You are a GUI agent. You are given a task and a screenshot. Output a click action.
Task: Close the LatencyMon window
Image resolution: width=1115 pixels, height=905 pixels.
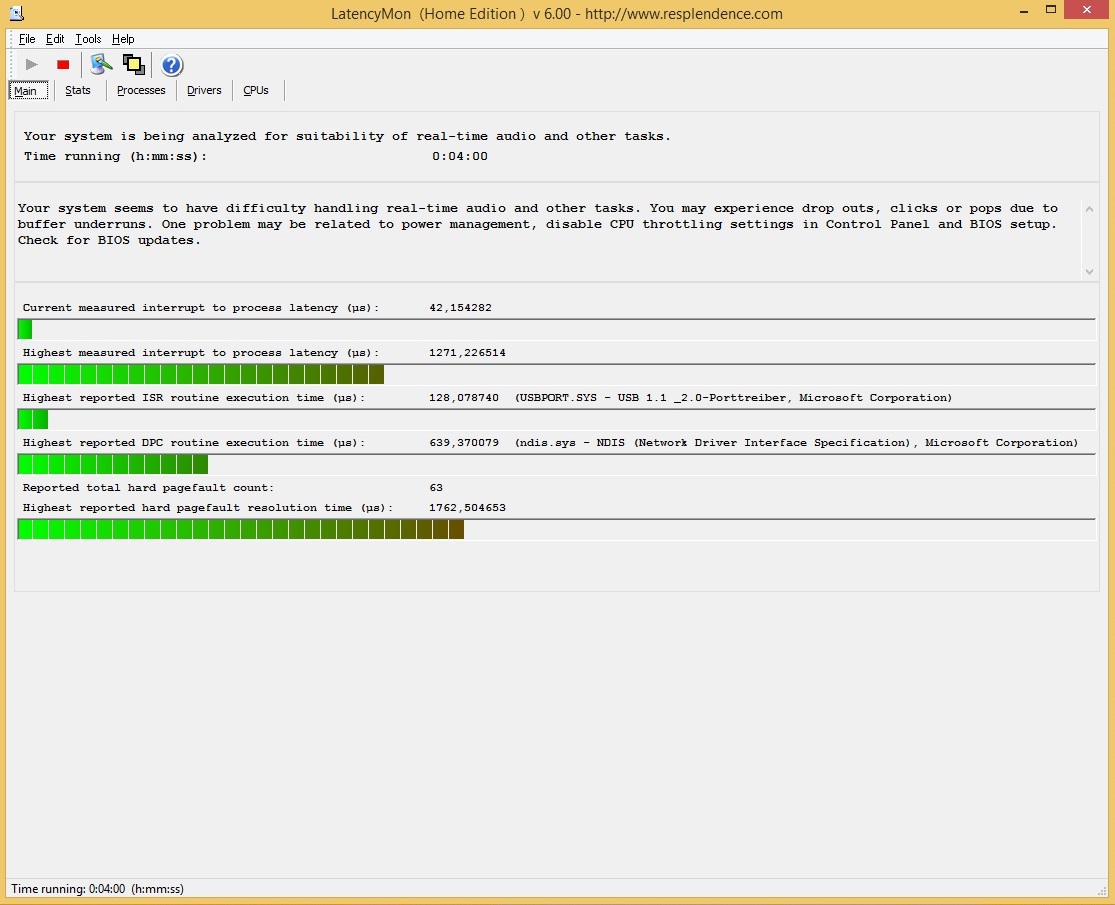[1087, 10]
